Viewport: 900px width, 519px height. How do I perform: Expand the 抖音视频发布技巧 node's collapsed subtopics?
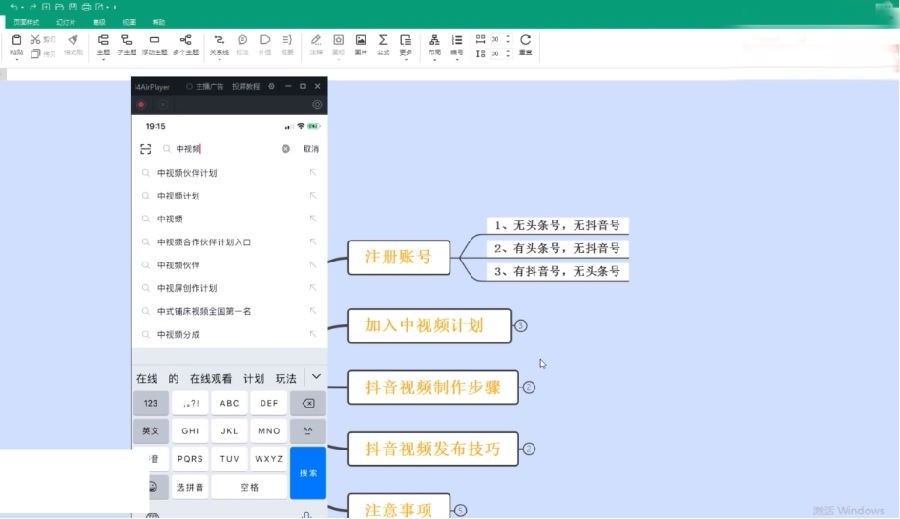pos(529,449)
